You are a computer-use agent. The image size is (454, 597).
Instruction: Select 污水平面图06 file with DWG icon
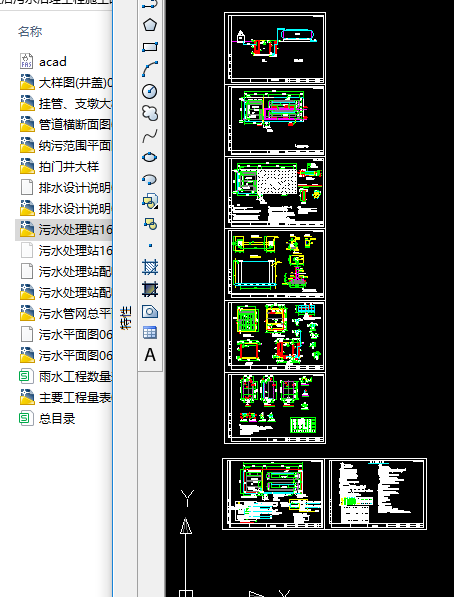click(66, 355)
